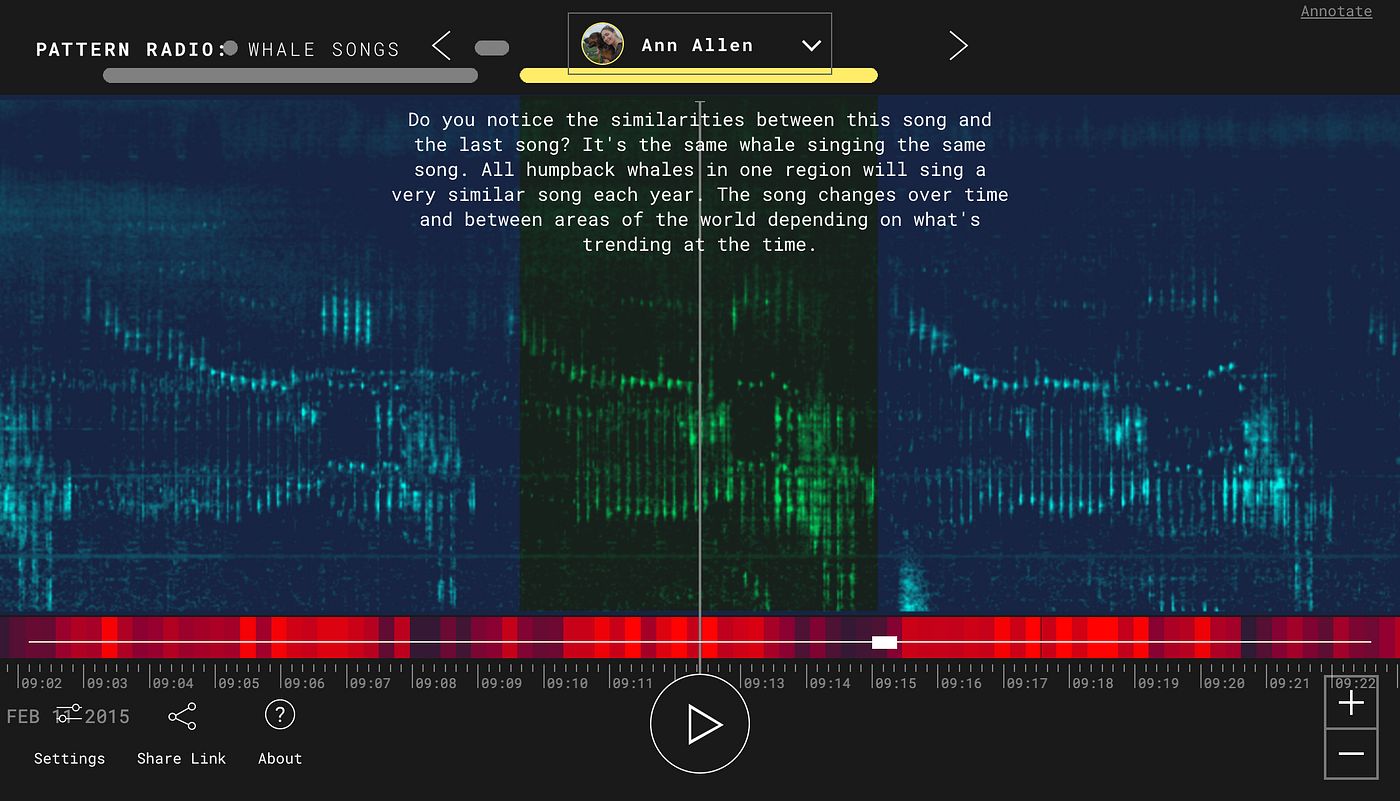Go to the next annotation arrow
The width and height of the screenshot is (1400, 801).
[958, 45]
